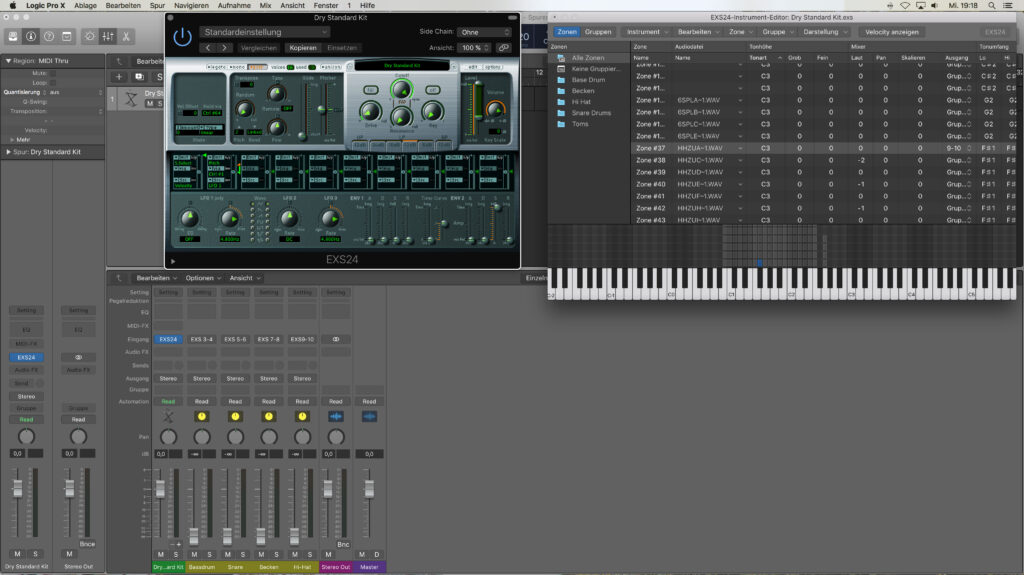Open Side Chain Ohne dropdown
Screen dimensions: 1024x575
(484, 32)
